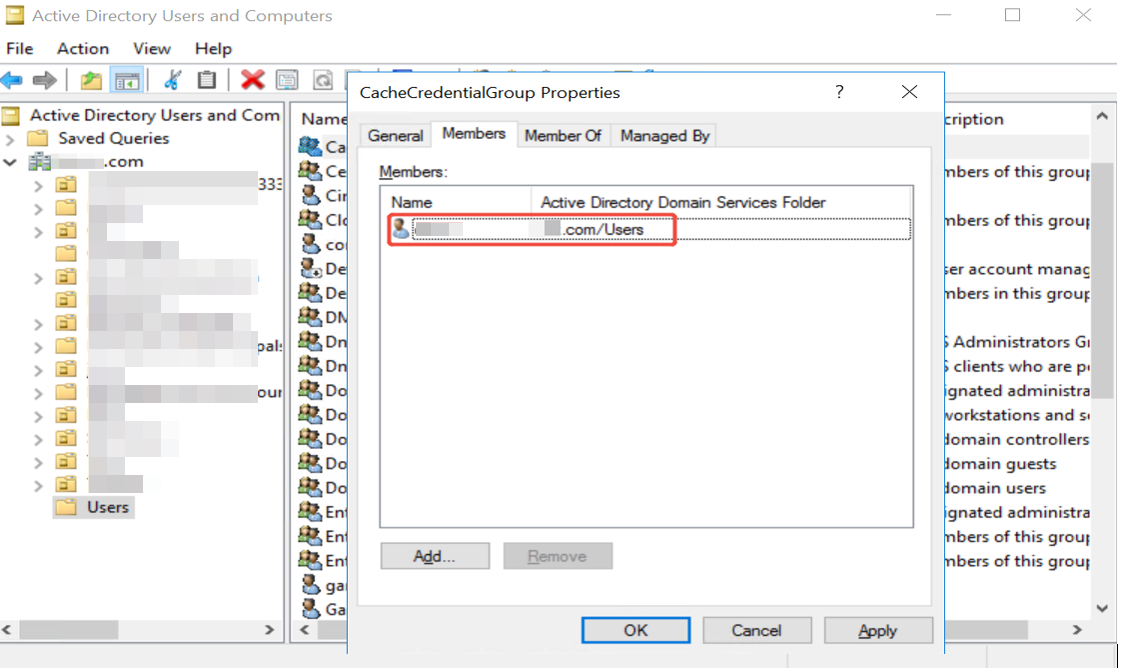Click the 'omain users' description text
This screenshot has width=1122, height=668.
point(995,488)
